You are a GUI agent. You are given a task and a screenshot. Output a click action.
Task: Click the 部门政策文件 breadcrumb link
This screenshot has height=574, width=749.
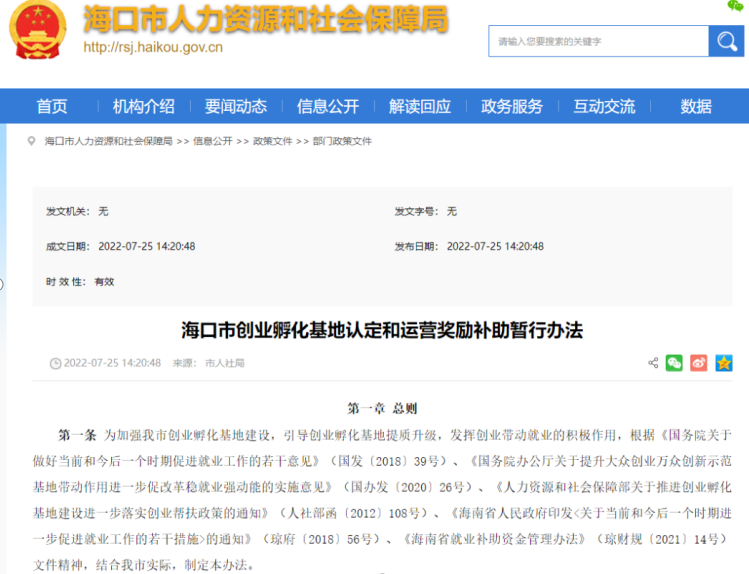(342, 141)
